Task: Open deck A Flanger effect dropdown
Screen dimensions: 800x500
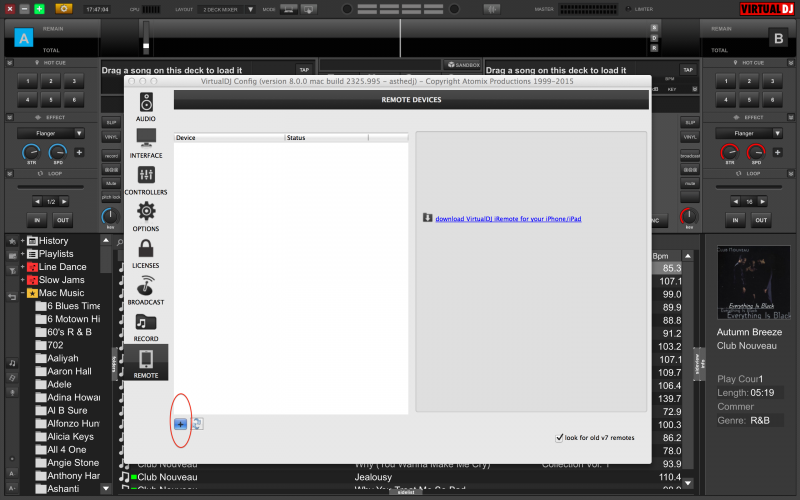Action: (x=79, y=133)
